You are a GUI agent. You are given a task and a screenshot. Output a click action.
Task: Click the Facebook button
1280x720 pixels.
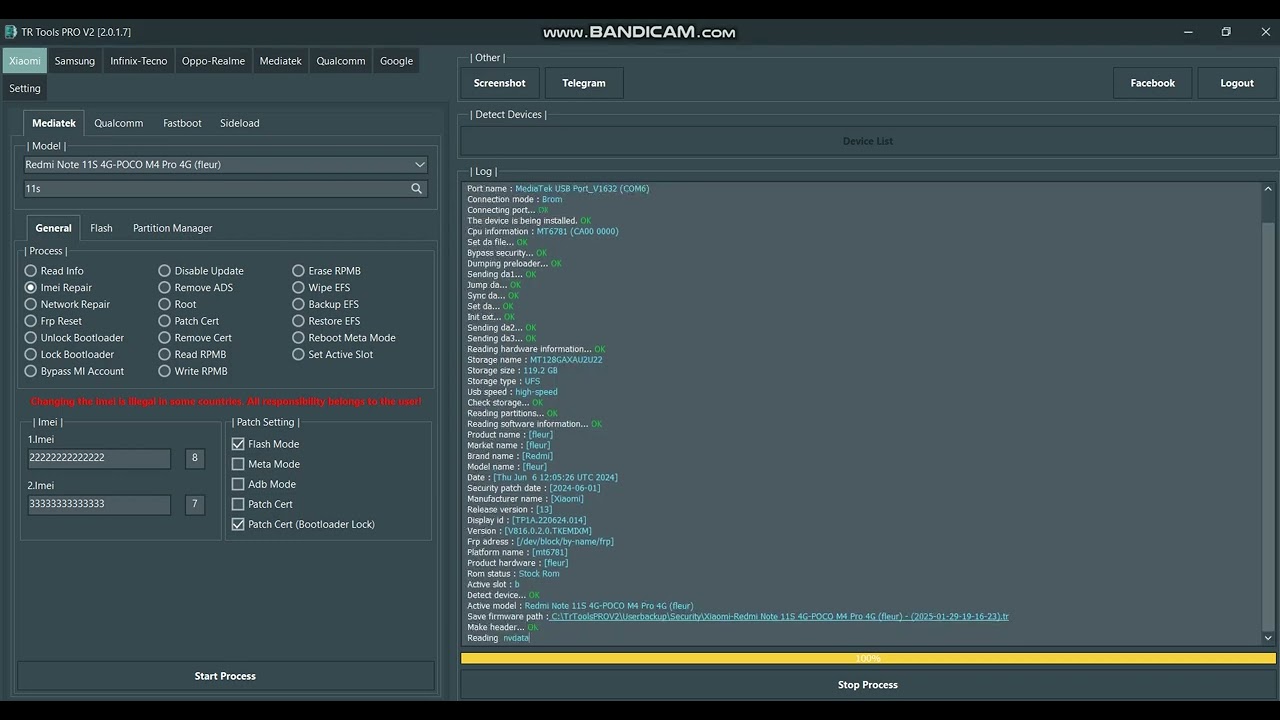[x=1153, y=83]
